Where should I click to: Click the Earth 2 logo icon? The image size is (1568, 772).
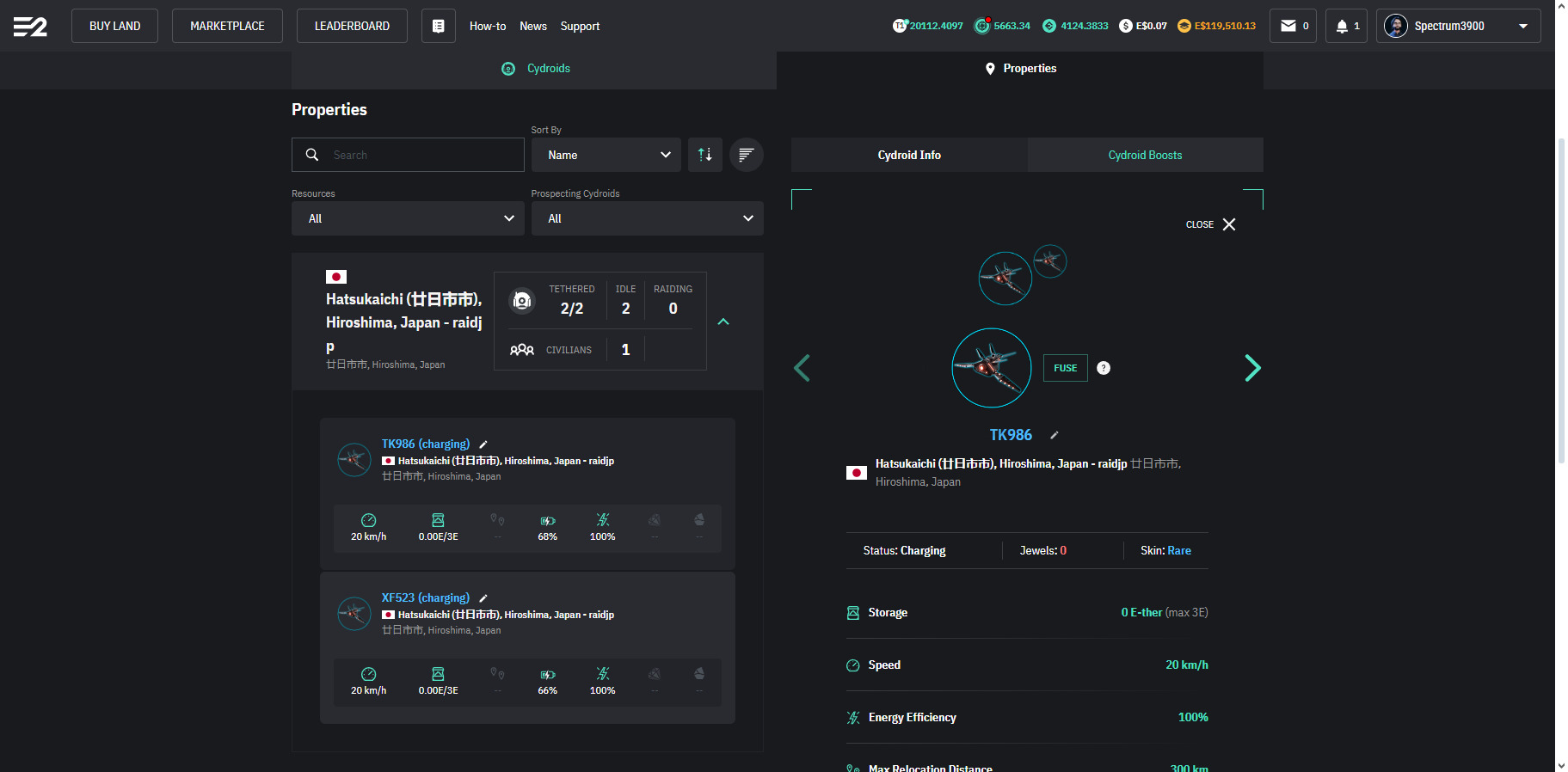pyautogui.click(x=30, y=27)
